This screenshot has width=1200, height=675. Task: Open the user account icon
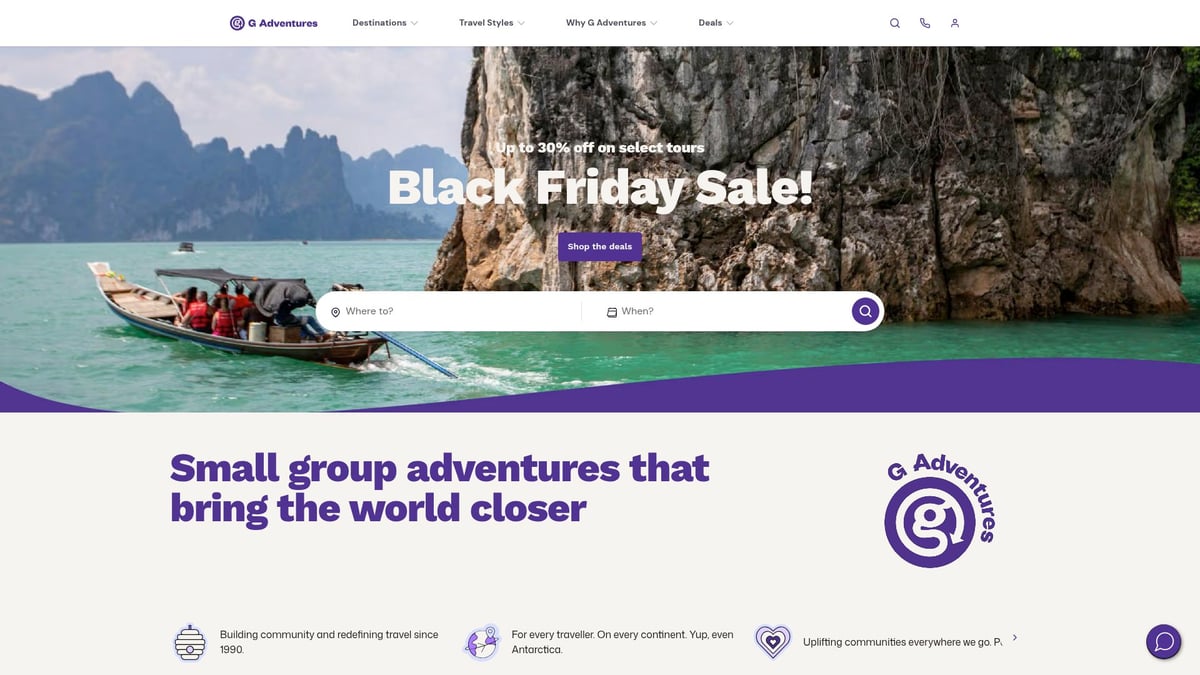pos(955,23)
